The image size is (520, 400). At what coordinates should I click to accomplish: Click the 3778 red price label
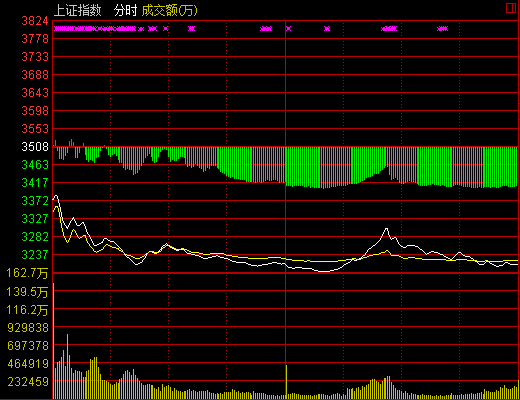click(x=35, y=39)
